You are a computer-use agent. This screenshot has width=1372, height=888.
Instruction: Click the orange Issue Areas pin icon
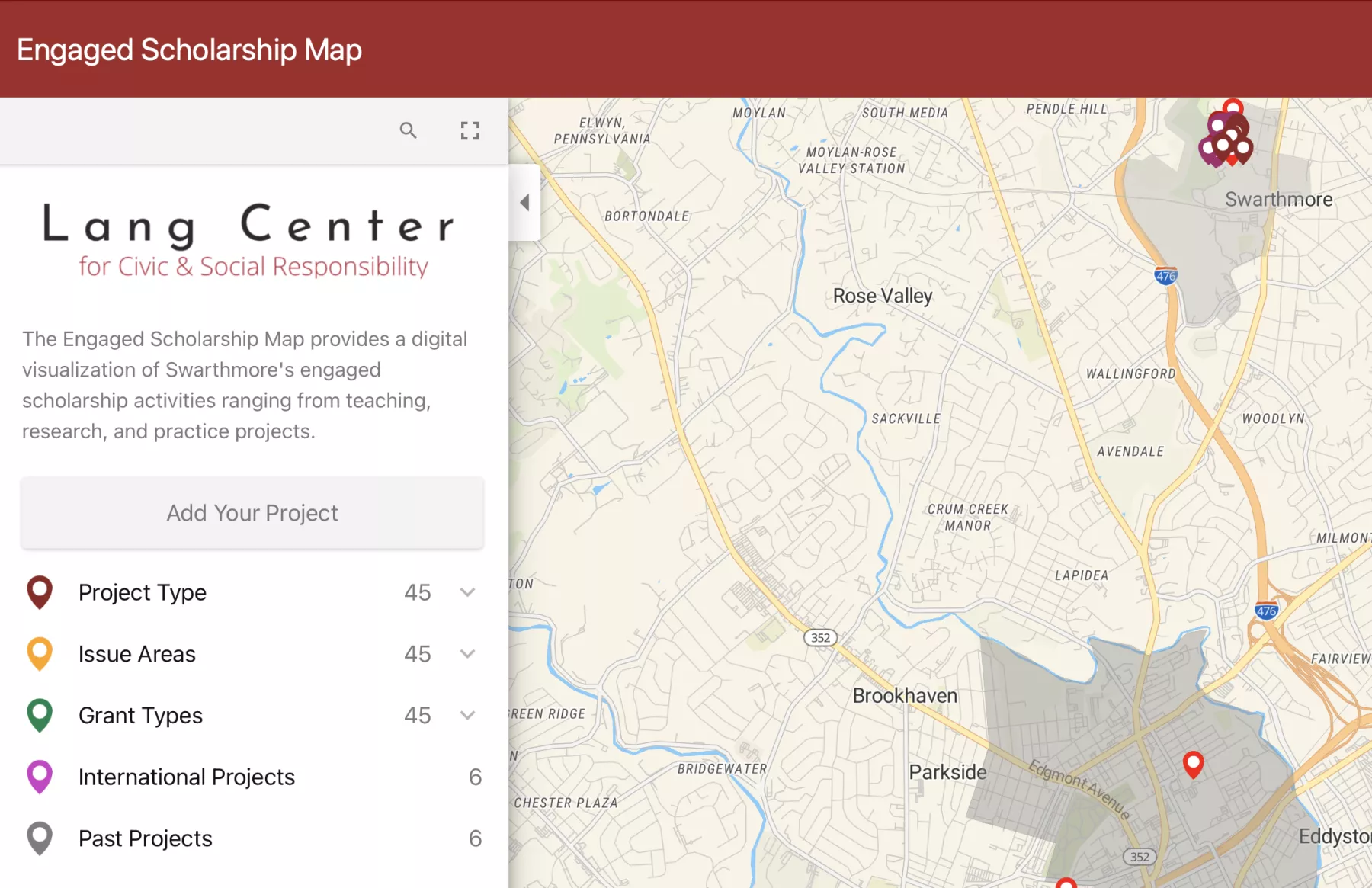pyautogui.click(x=40, y=654)
